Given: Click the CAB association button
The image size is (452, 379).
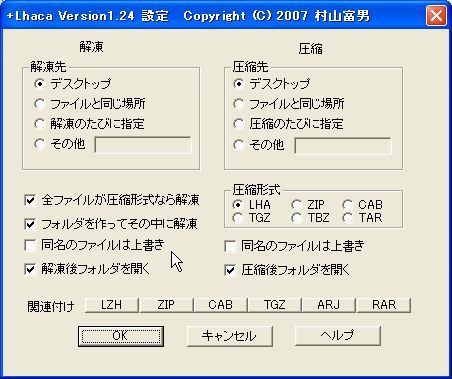Looking at the screenshot, I should pyautogui.click(x=221, y=305).
